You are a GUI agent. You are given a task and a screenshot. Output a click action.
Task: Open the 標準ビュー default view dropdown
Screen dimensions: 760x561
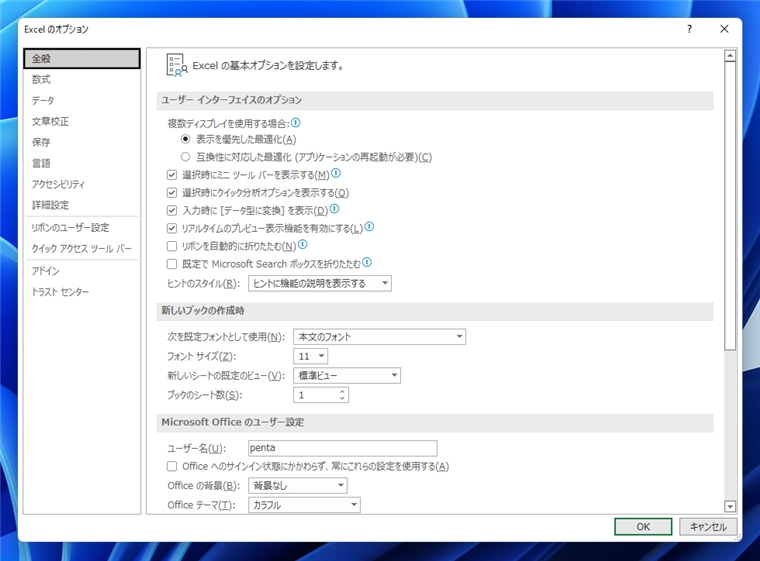tap(347, 375)
